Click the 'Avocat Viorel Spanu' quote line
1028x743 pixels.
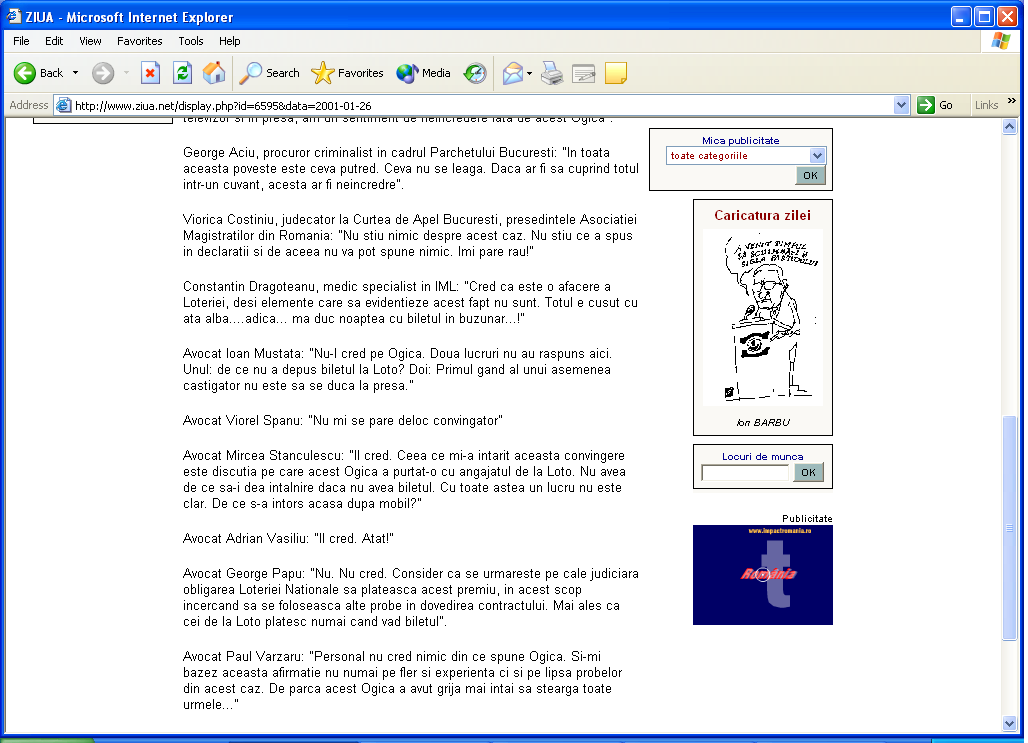click(343, 420)
